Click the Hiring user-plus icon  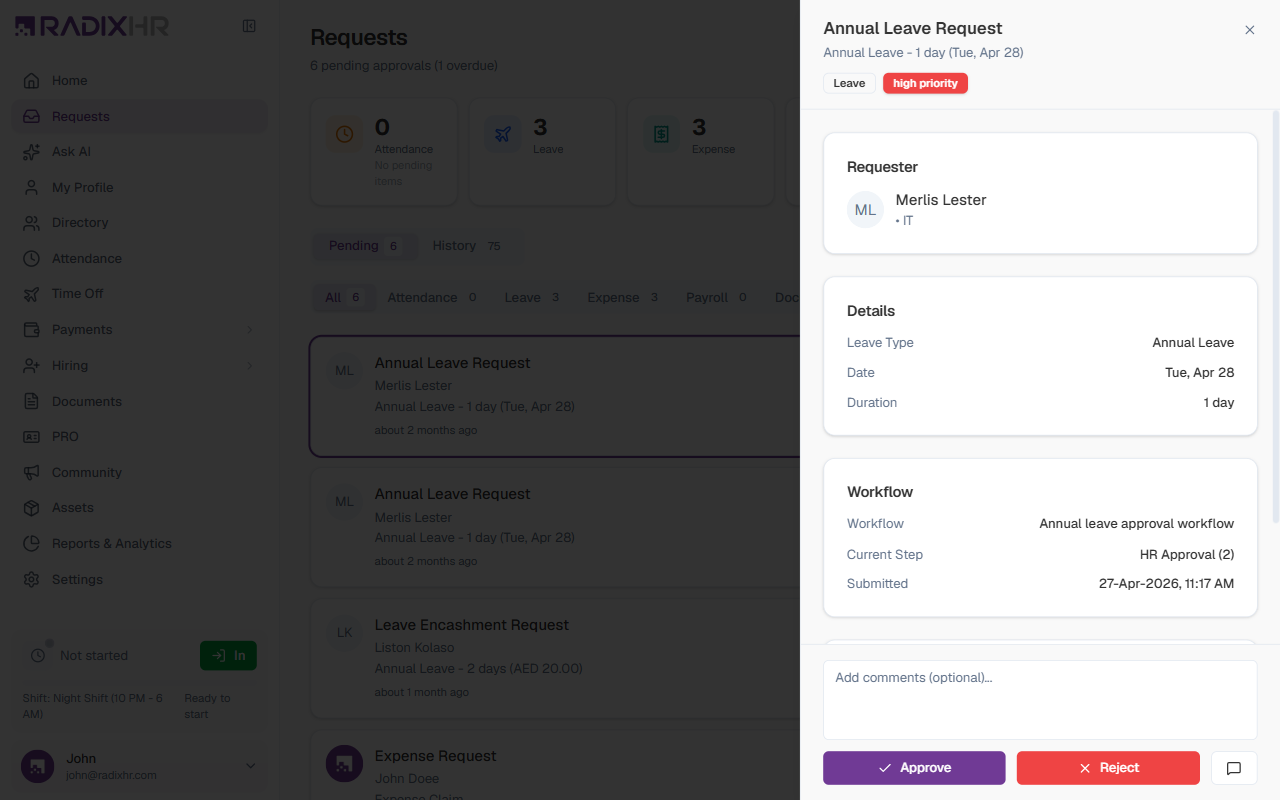[x=32, y=365]
